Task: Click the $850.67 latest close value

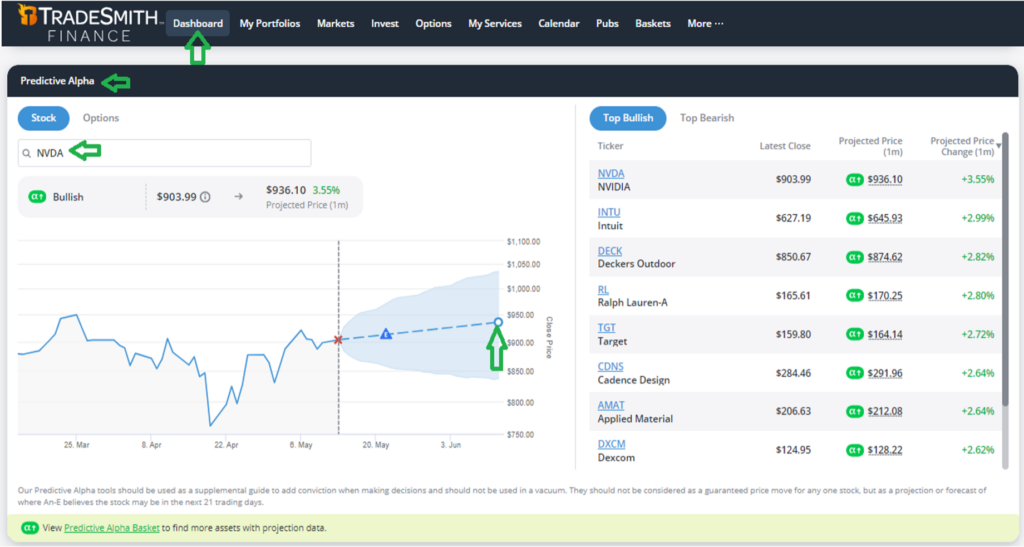Action: pos(793,257)
